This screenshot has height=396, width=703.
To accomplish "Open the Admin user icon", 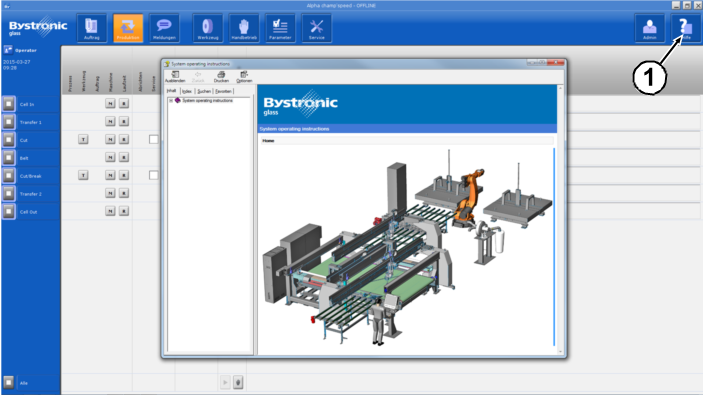I will (650, 28).
